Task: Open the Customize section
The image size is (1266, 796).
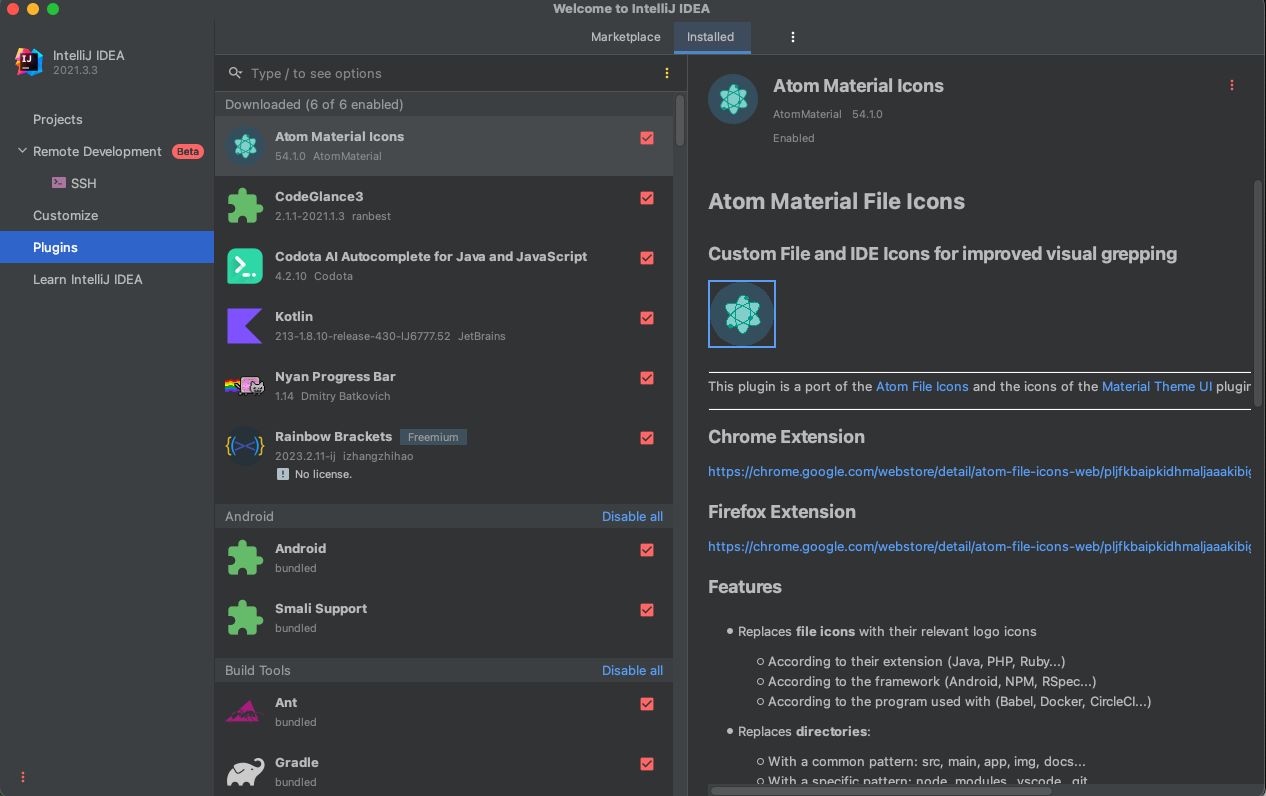Action: (66, 215)
